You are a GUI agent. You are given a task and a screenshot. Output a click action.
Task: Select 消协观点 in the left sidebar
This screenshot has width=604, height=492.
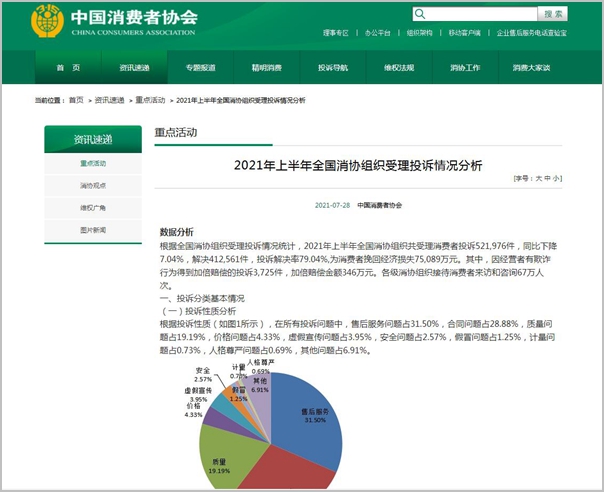[93, 186]
